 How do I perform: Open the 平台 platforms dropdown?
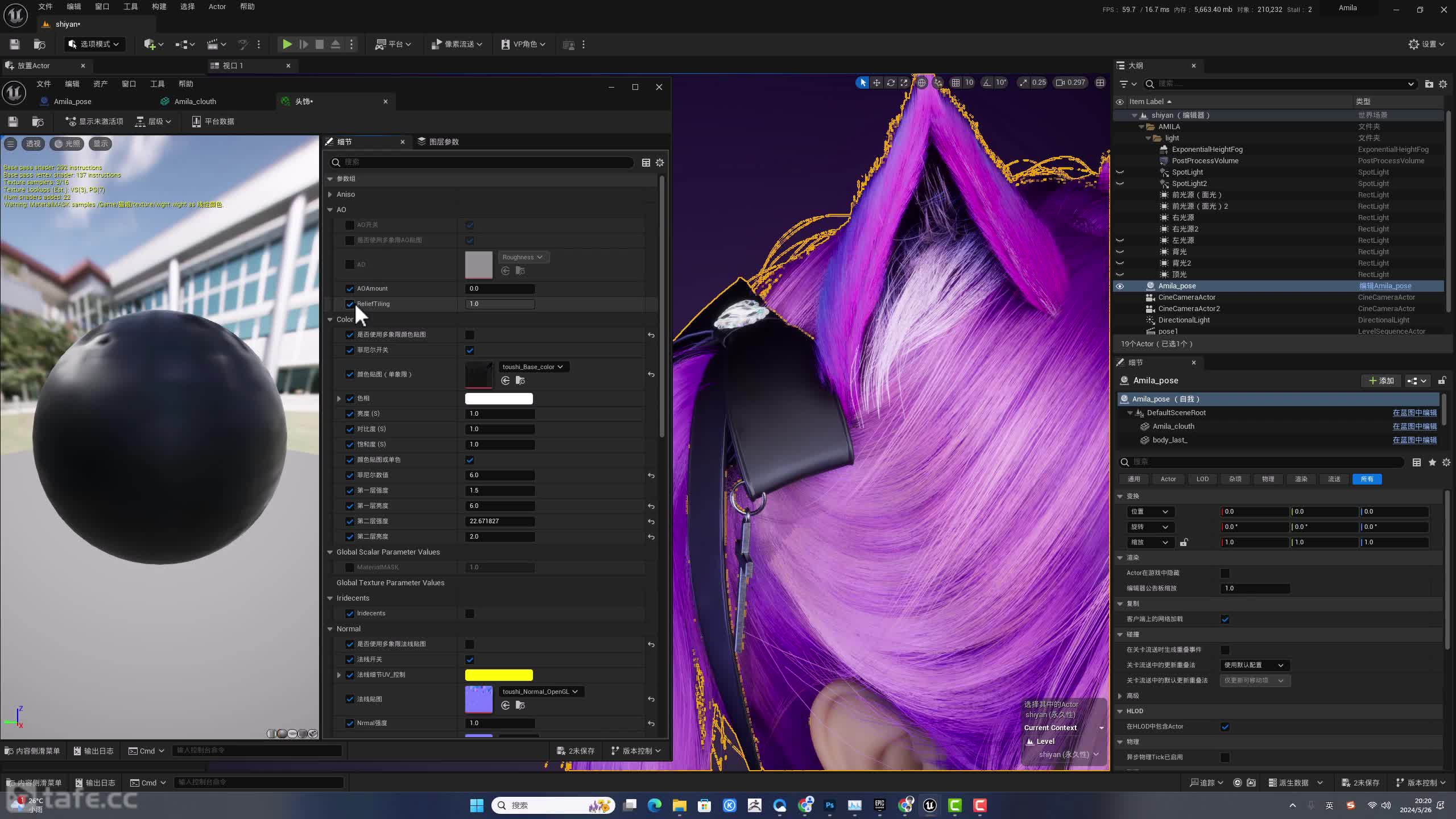(393, 44)
